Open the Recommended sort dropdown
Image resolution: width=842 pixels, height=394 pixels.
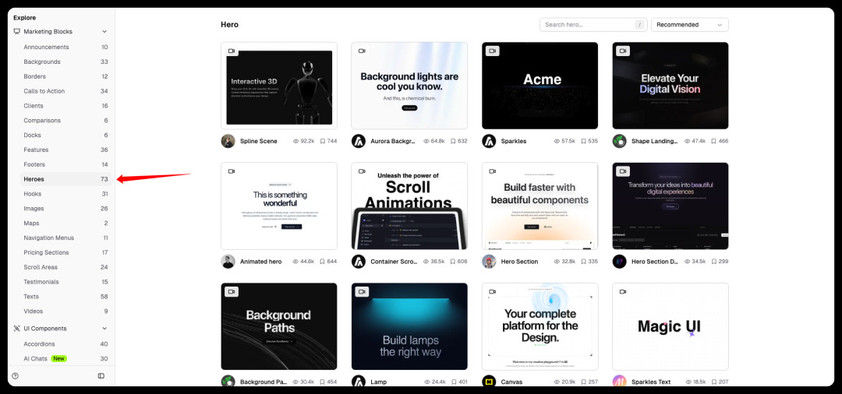click(689, 25)
